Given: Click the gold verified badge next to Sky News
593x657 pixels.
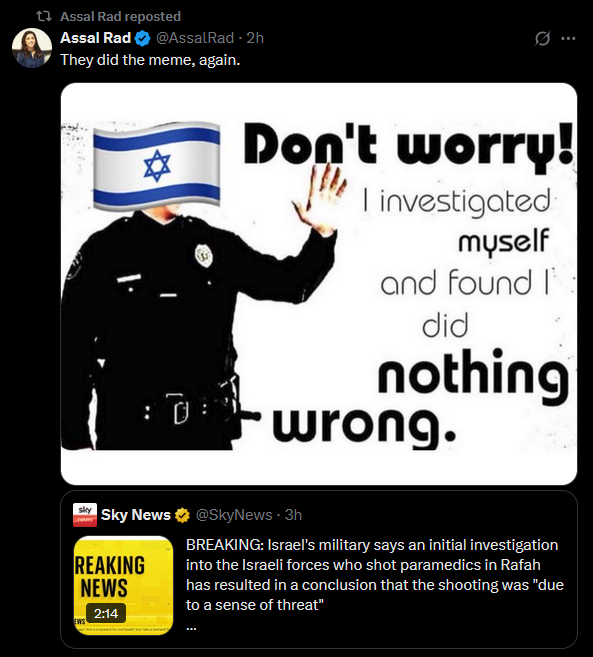Looking at the screenshot, I should point(182,515).
